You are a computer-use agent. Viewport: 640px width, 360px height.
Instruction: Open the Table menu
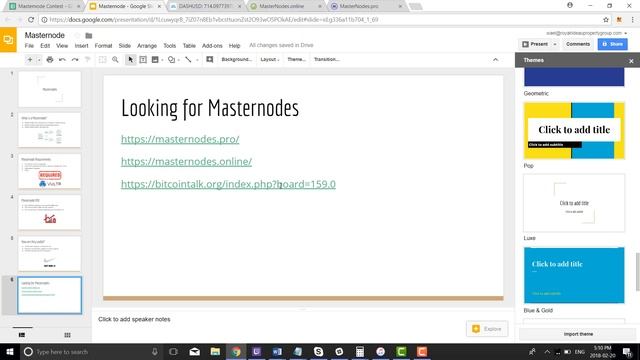(x=189, y=46)
